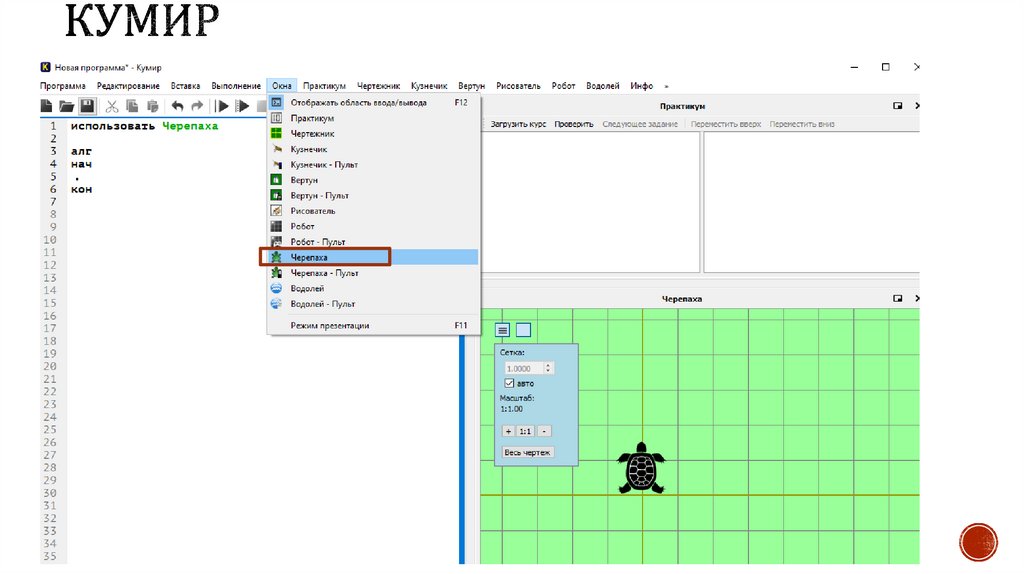The height and width of the screenshot is (574, 1024).
Task: Click blue square button beside hamburger icon
Action: 523,330
